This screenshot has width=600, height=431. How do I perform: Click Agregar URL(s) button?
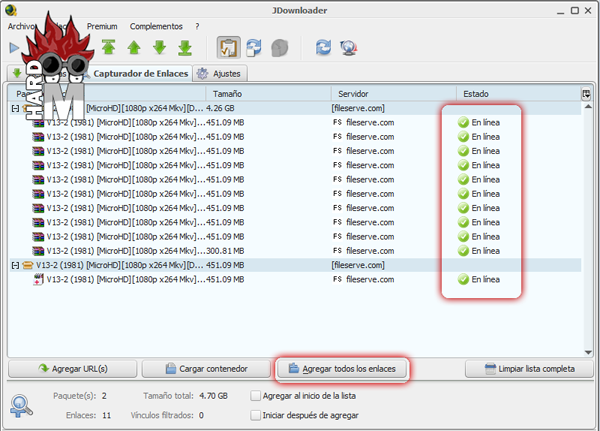(x=73, y=369)
